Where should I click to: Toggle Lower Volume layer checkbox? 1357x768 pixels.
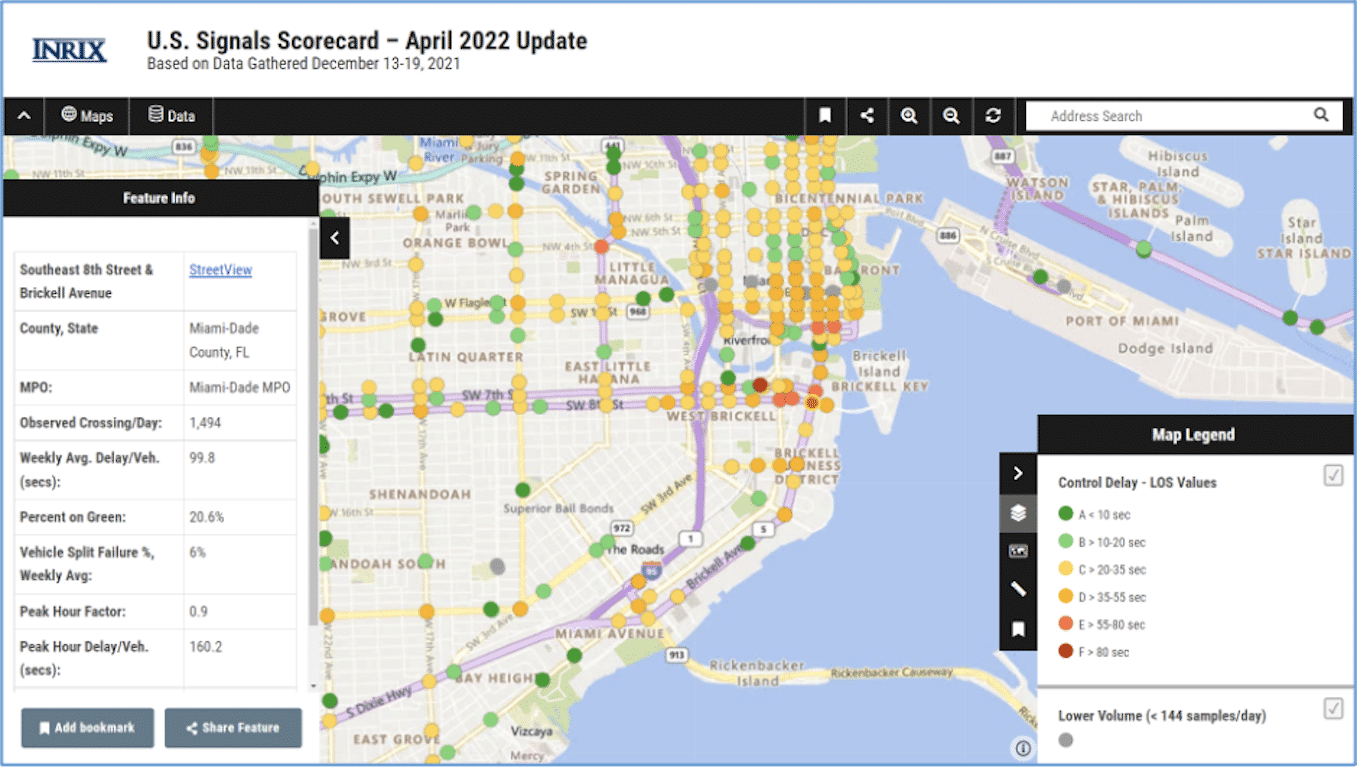1333,709
